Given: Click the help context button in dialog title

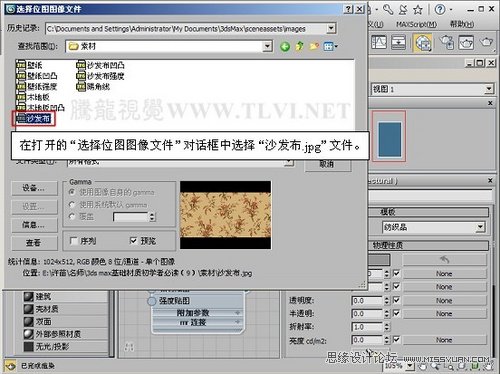Looking at the screenshot, I should 348,9.
